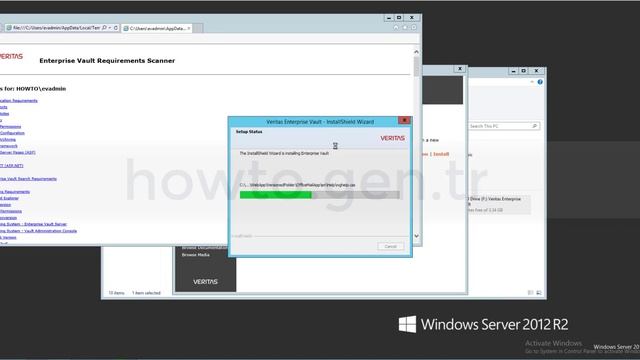The width and height of the screenshot is (640, 360).
Task: Close the C:\Users\evadmin\AppData tab
Action: 189,28
